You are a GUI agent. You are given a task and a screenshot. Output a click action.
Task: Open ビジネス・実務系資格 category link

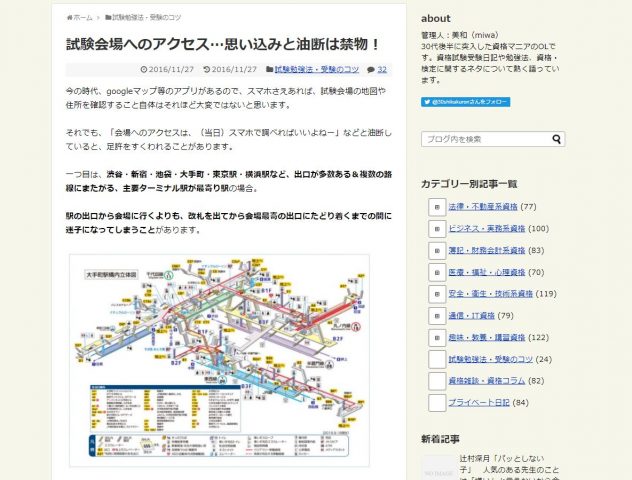pyautogui.click(x=487, y=229)
